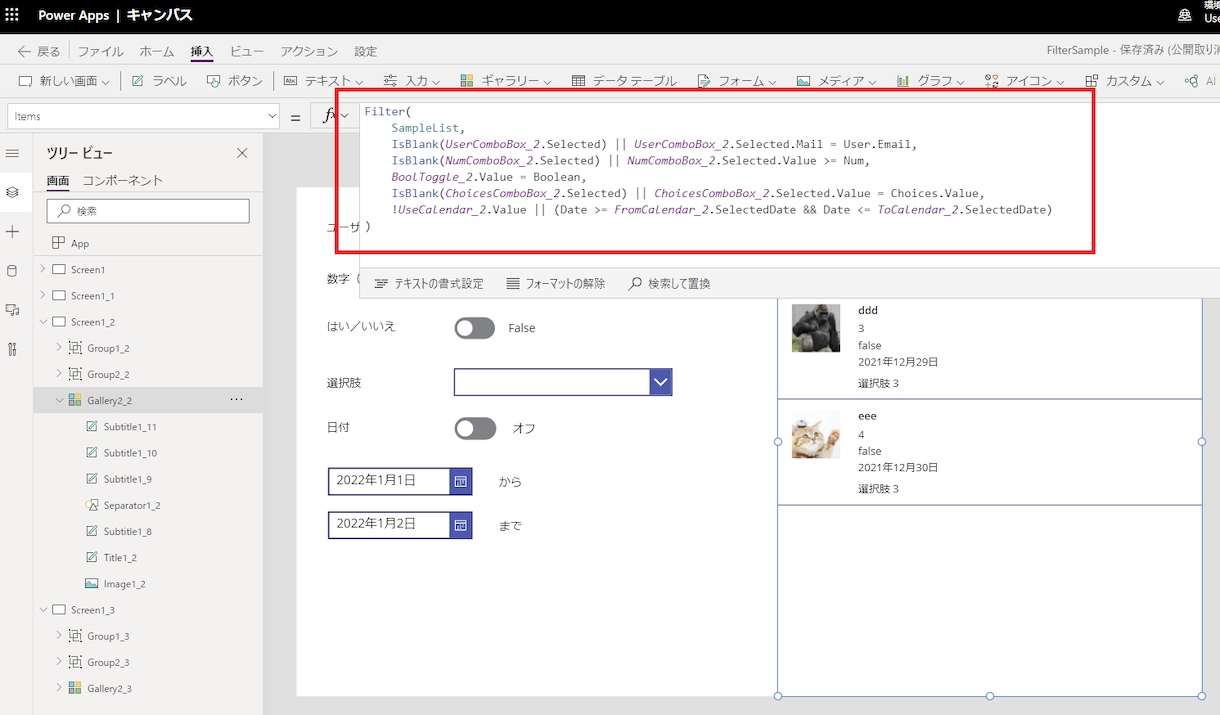Screen dimensions: 1220x715
Task: Click the environment icon in header
Action: pyautogui.click(x=1185, y=15)
